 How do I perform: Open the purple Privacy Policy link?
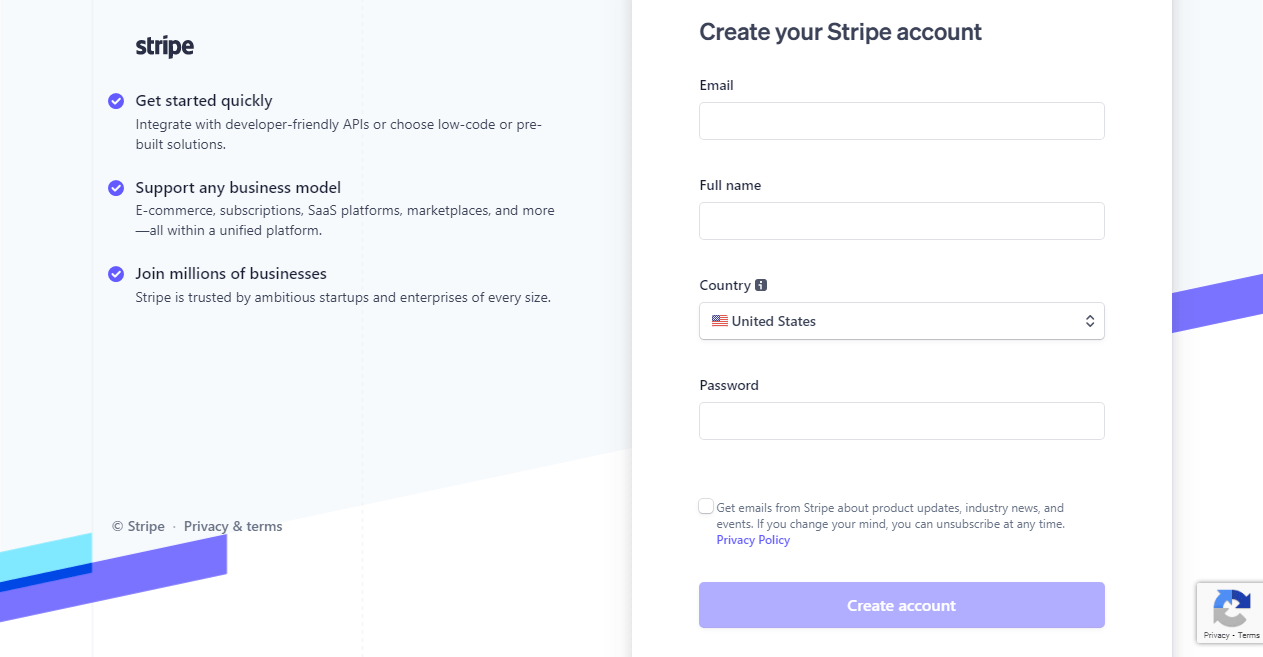click(753, 540)
